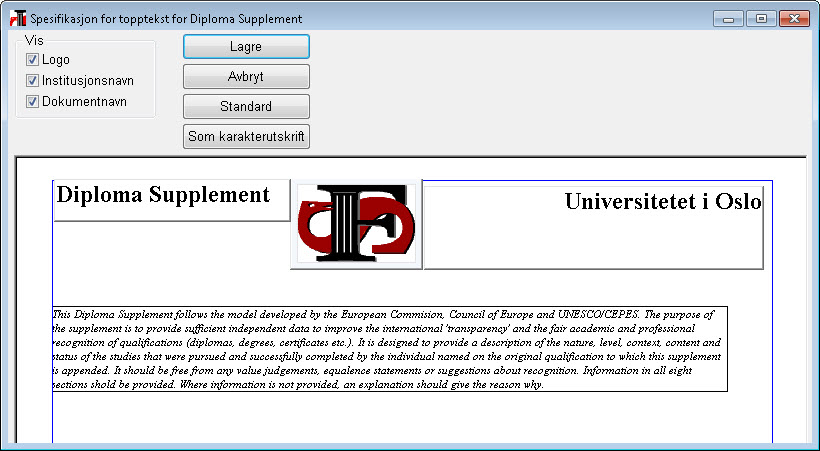Select the FS logo image in header
The width and height of the screenshot is (820, 451).
click(x=356, y=224)
